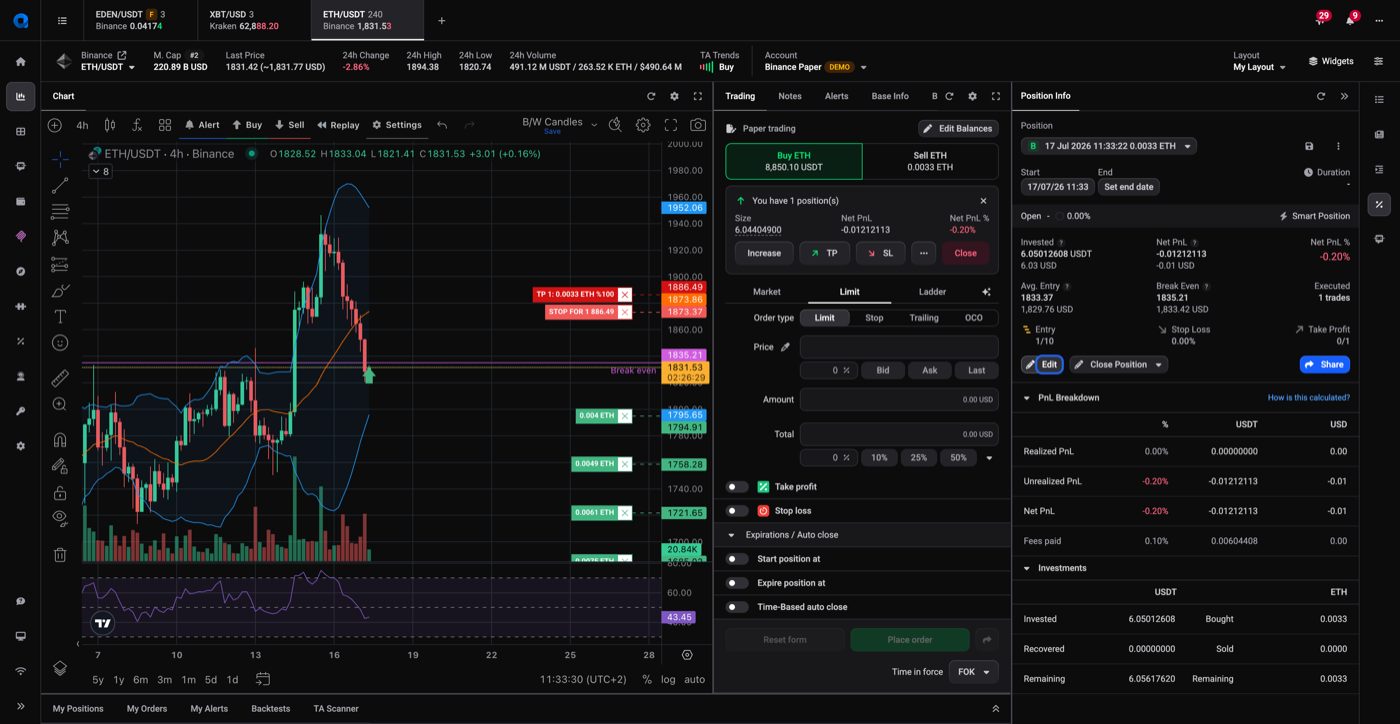Viewport: 1400px width, 724px height.
Task: Toggle magnet mode on chart
Action: (x=60, y=440)
